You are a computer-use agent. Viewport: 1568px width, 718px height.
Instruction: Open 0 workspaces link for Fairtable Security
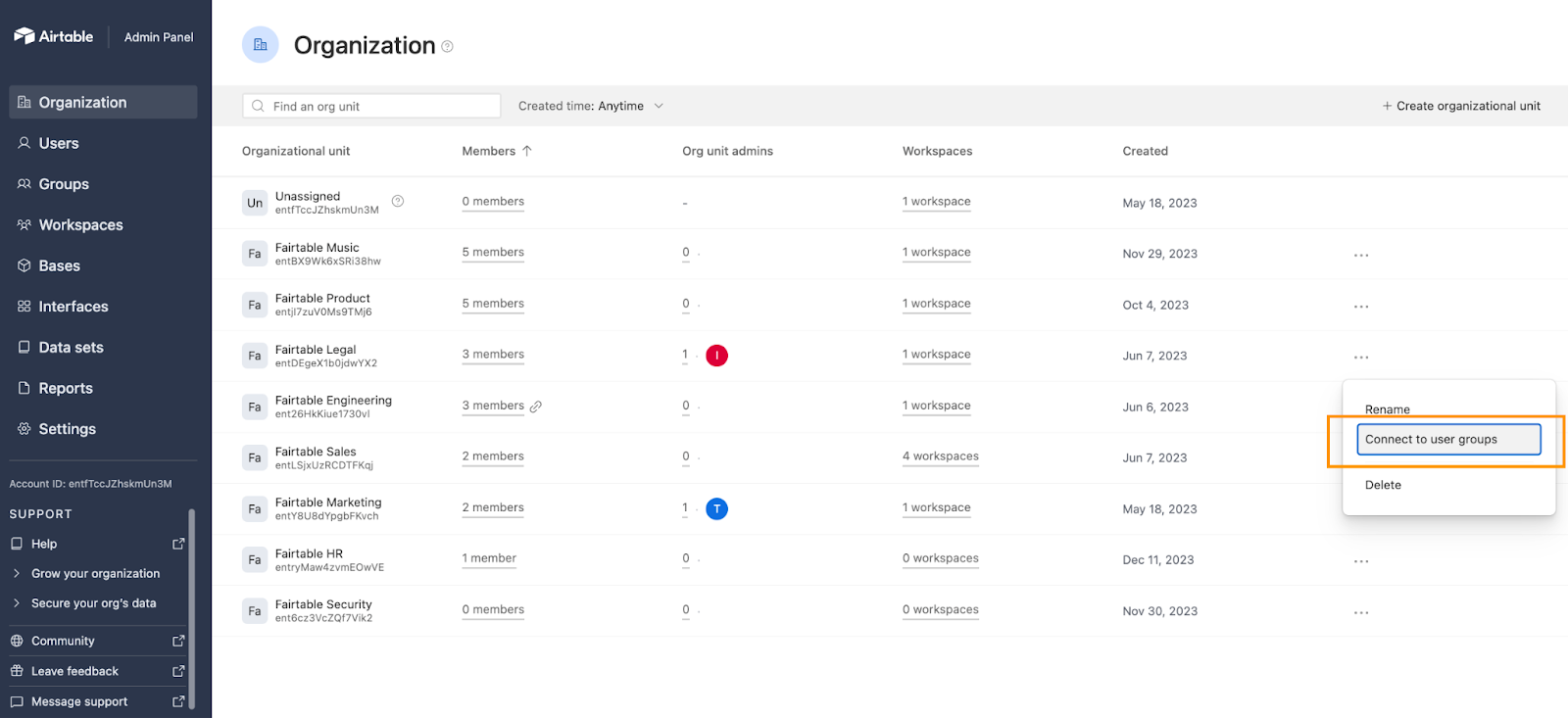(x=941, y=609)
